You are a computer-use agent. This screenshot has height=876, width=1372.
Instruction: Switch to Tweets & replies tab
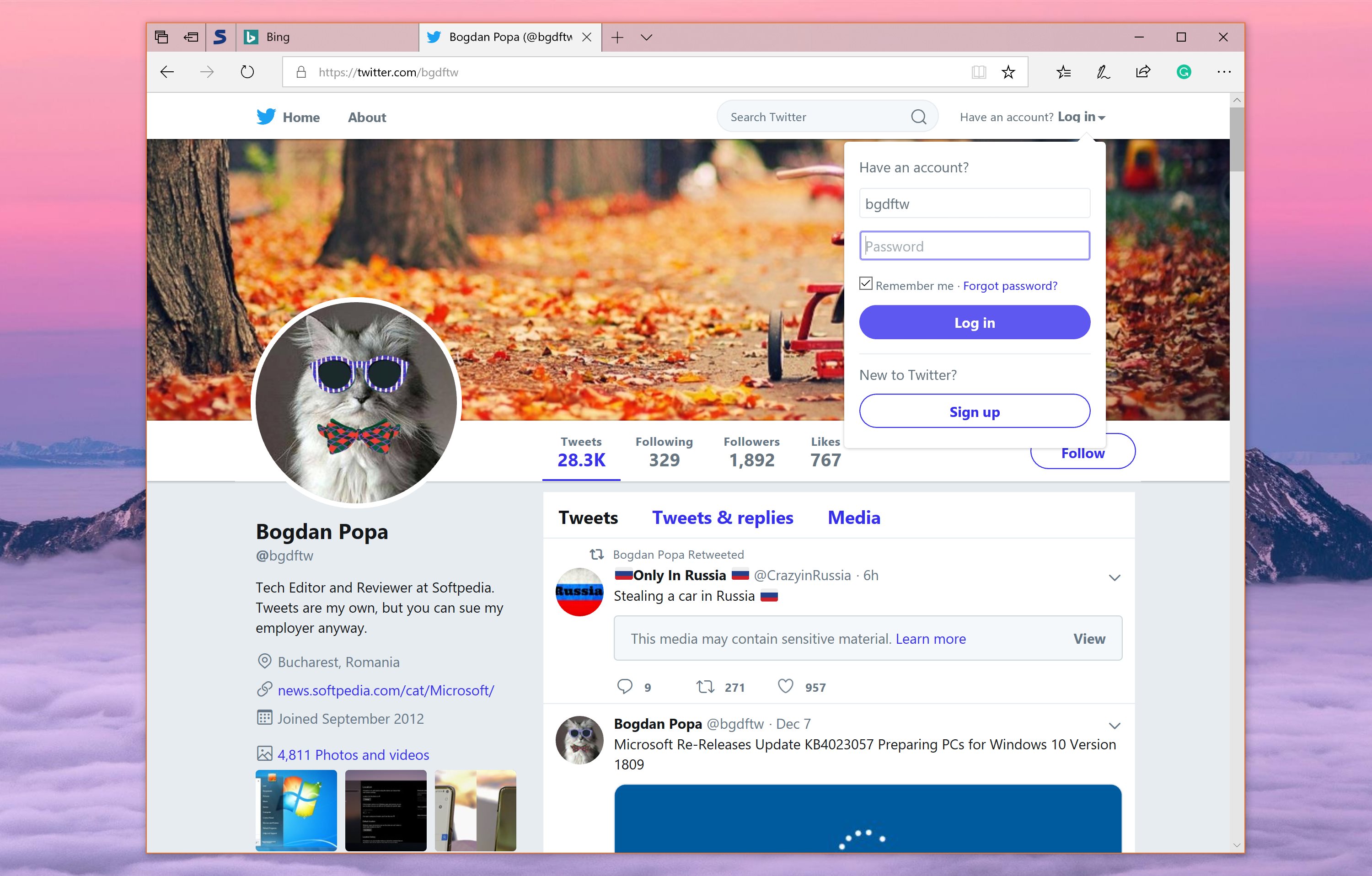coord(723,518)
